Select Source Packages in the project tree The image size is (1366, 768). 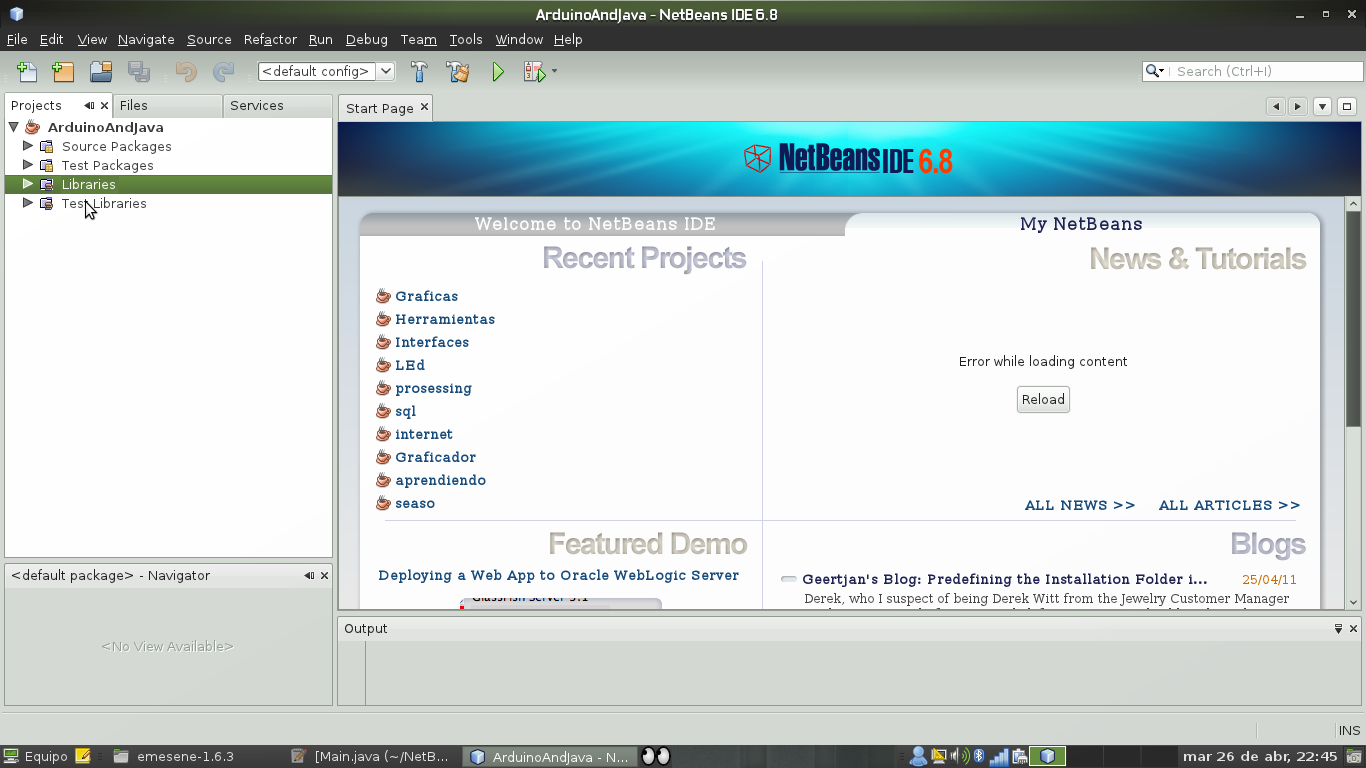point(116,146)
